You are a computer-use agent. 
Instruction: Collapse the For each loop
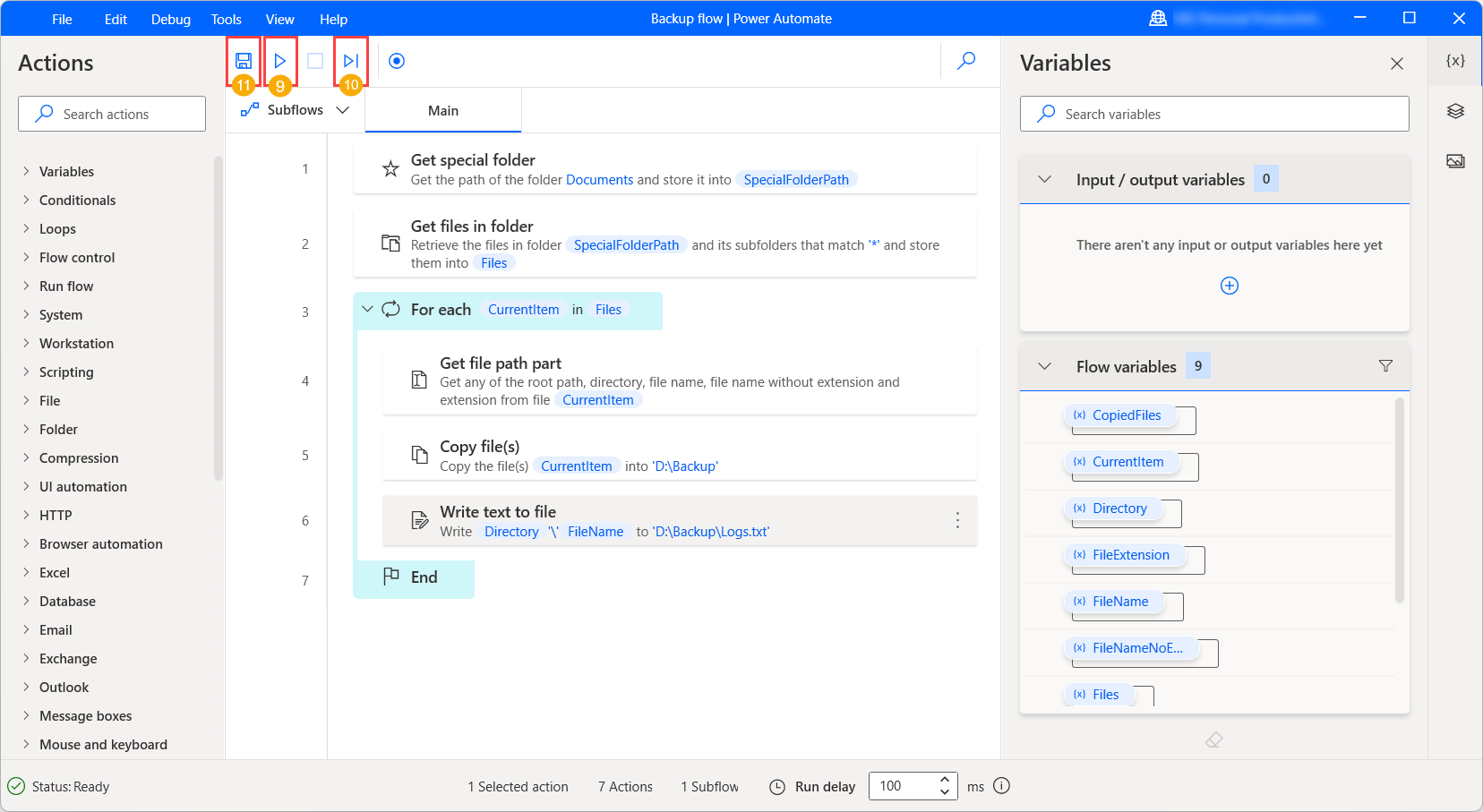click(x=367, y=309)
